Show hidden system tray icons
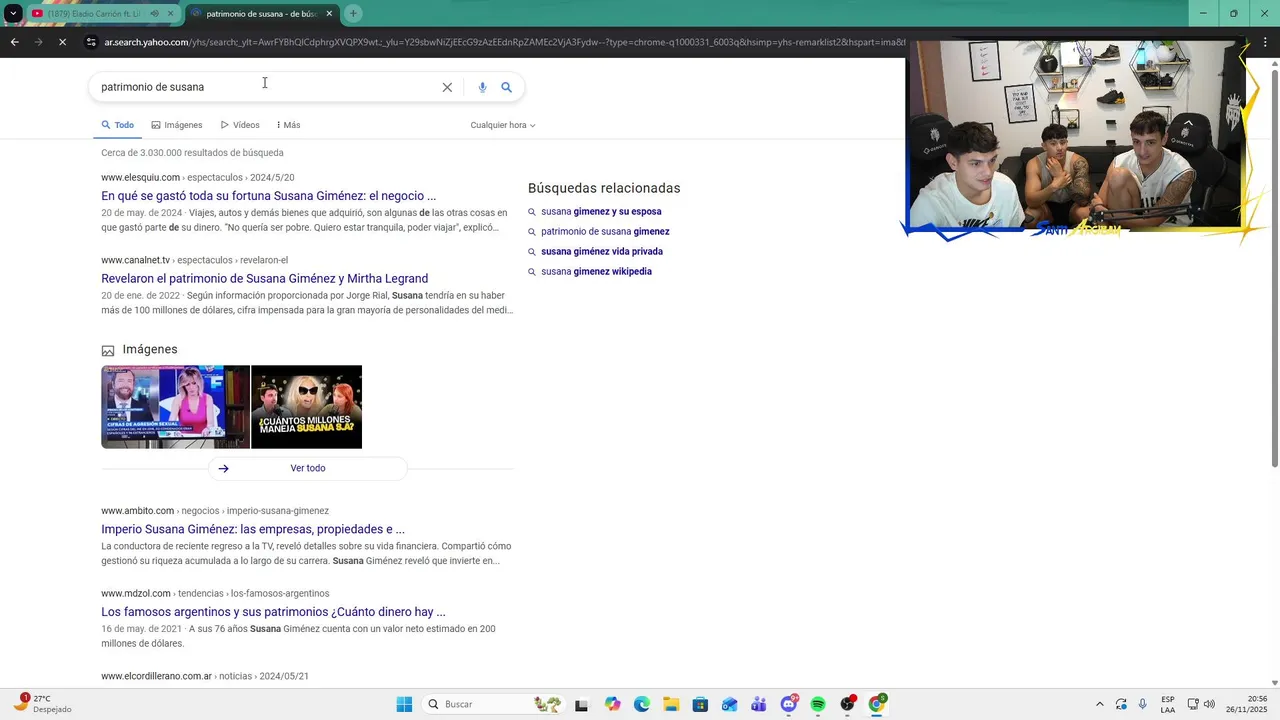 (x=1100, y=704)
